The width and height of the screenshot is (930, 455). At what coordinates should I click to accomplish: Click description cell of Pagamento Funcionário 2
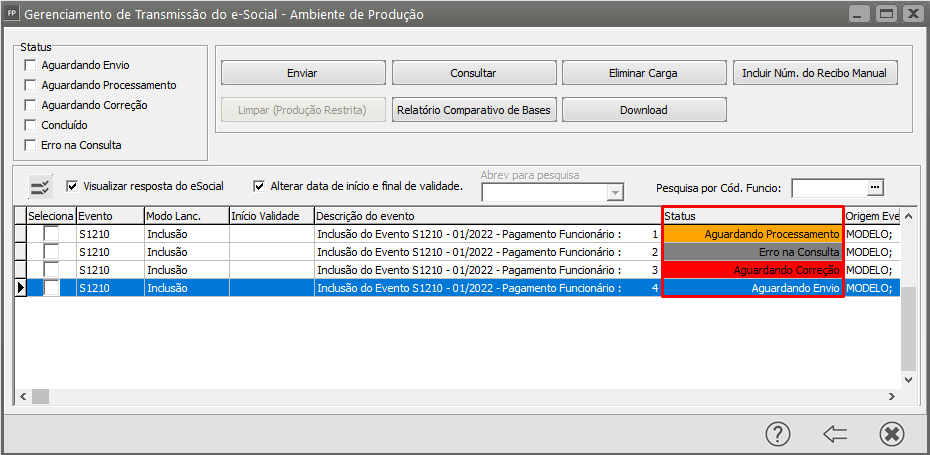tap(488, 252)
